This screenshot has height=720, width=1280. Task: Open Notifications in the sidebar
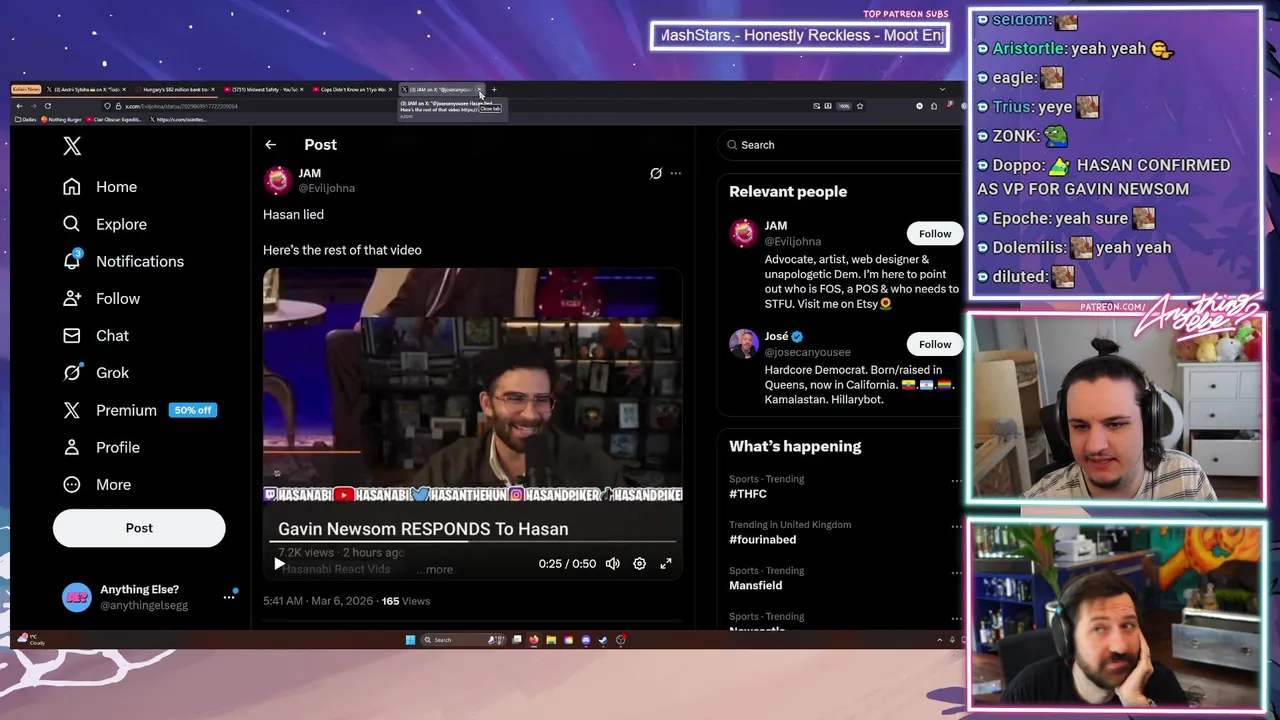pos(123,261)
